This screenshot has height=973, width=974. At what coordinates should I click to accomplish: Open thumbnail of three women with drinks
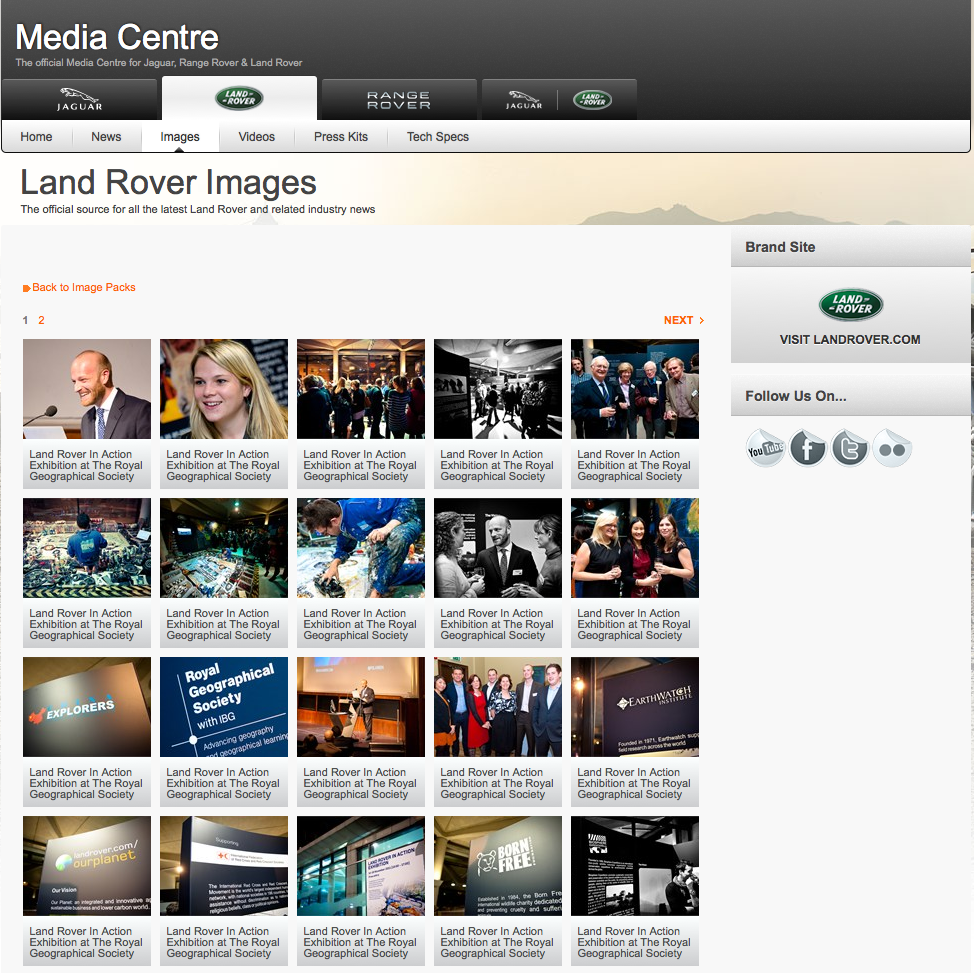click(x=635, y=548)
